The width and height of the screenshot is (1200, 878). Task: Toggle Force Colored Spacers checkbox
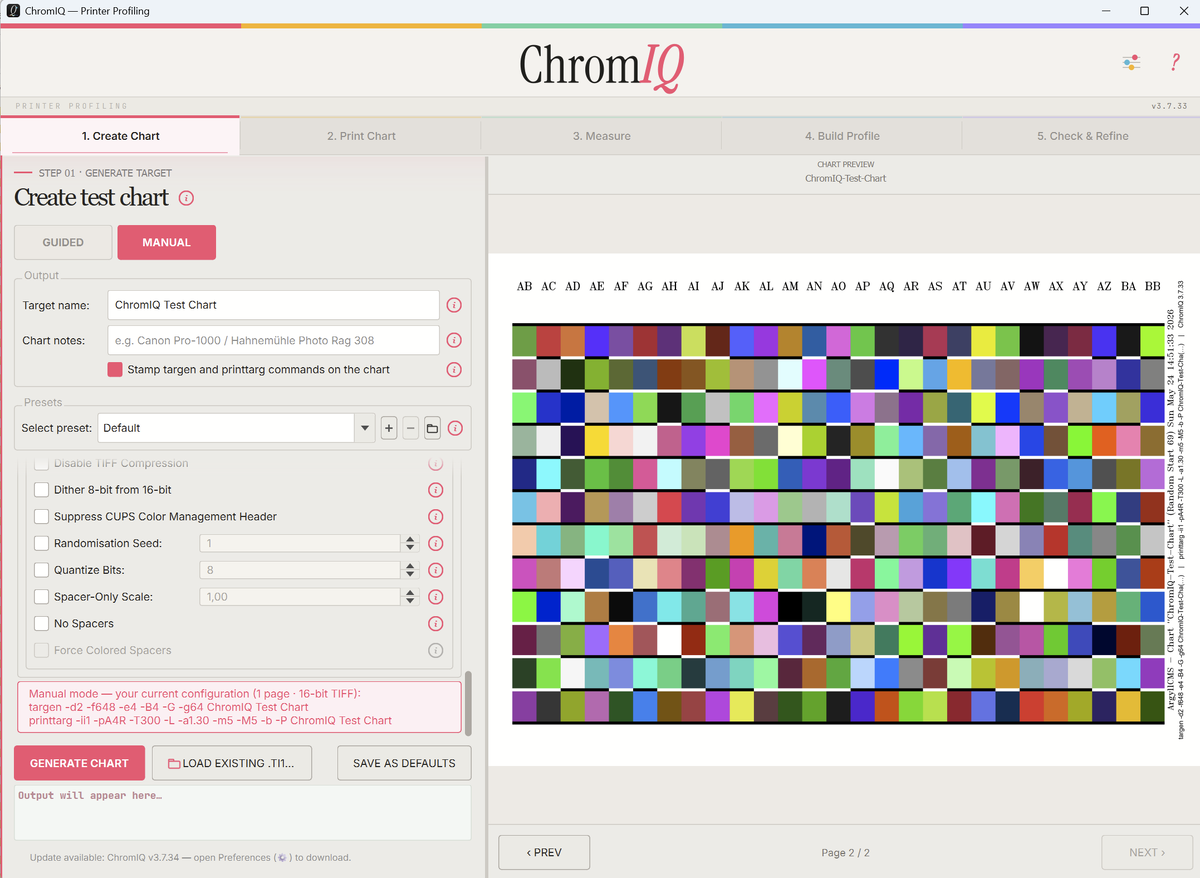click(x=41, y=651)
